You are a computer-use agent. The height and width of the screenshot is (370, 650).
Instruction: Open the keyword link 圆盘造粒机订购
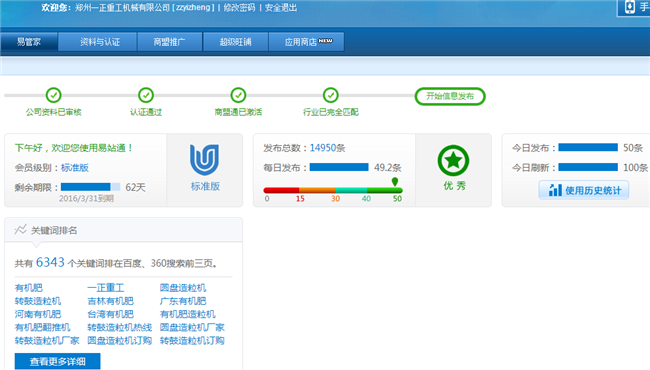(119, 341)
